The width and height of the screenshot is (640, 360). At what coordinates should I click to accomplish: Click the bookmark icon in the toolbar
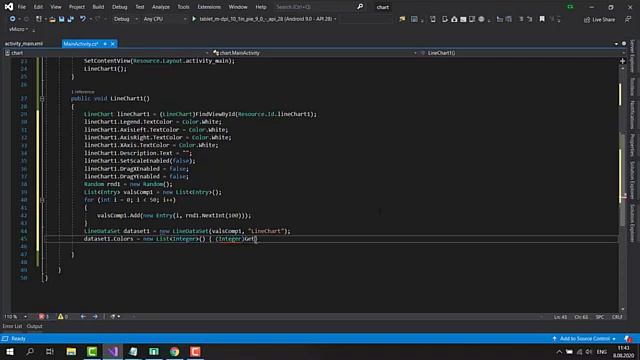pyautogui.click(x=542, y=19)
